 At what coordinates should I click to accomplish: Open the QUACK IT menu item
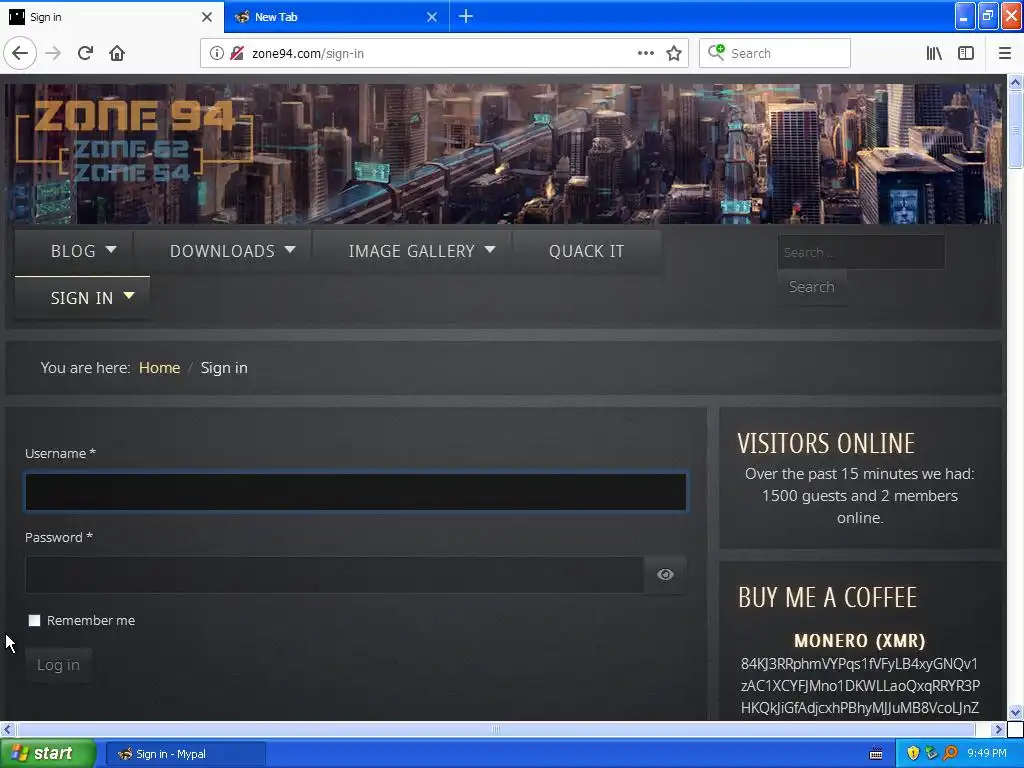(x=586, y=251)
